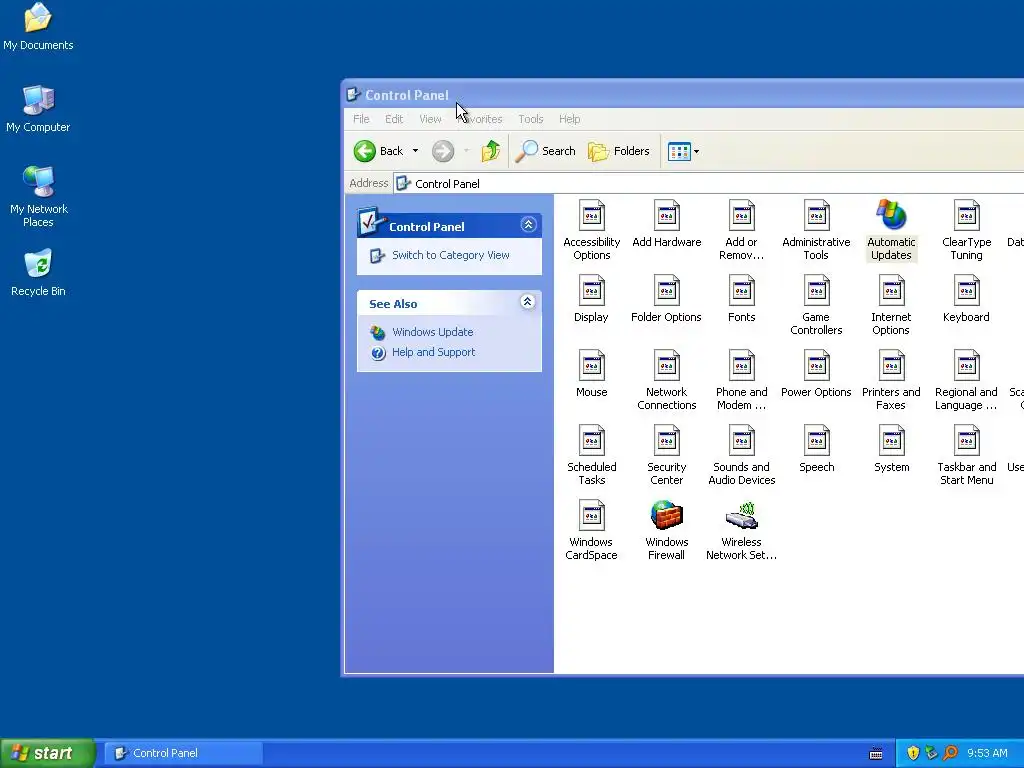
Task: Open Taskbar and Start Menu icon
Action: pos(967,455)
